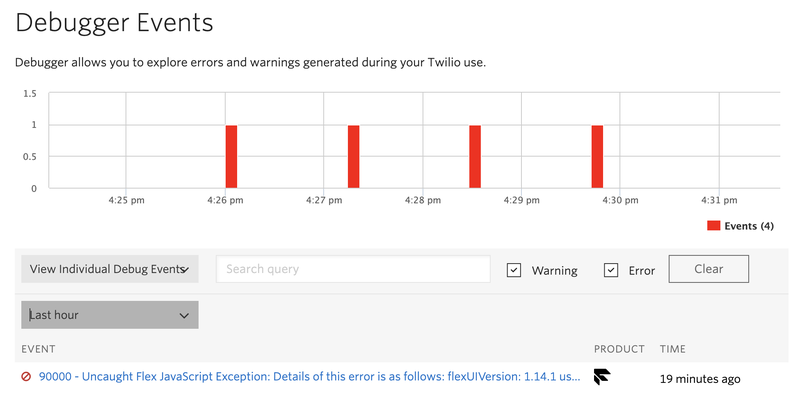This screenshot has width=800, height=396.
Task: Click the 19 minutes ago timestamp
Action: click(699, 379)
